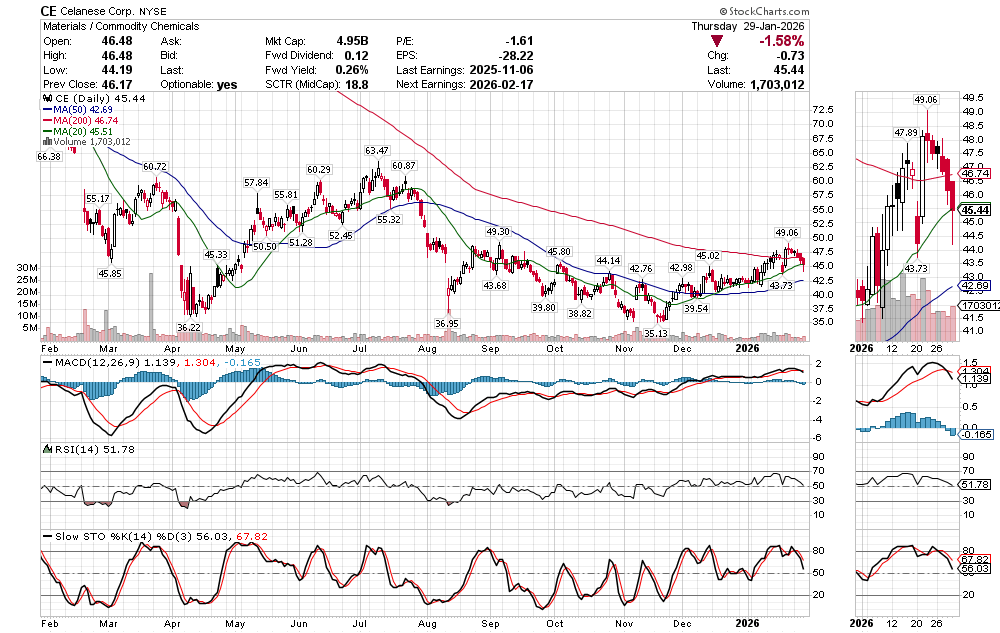
Task: Click the volume bars icon in legend
Action: click(45, 142)
